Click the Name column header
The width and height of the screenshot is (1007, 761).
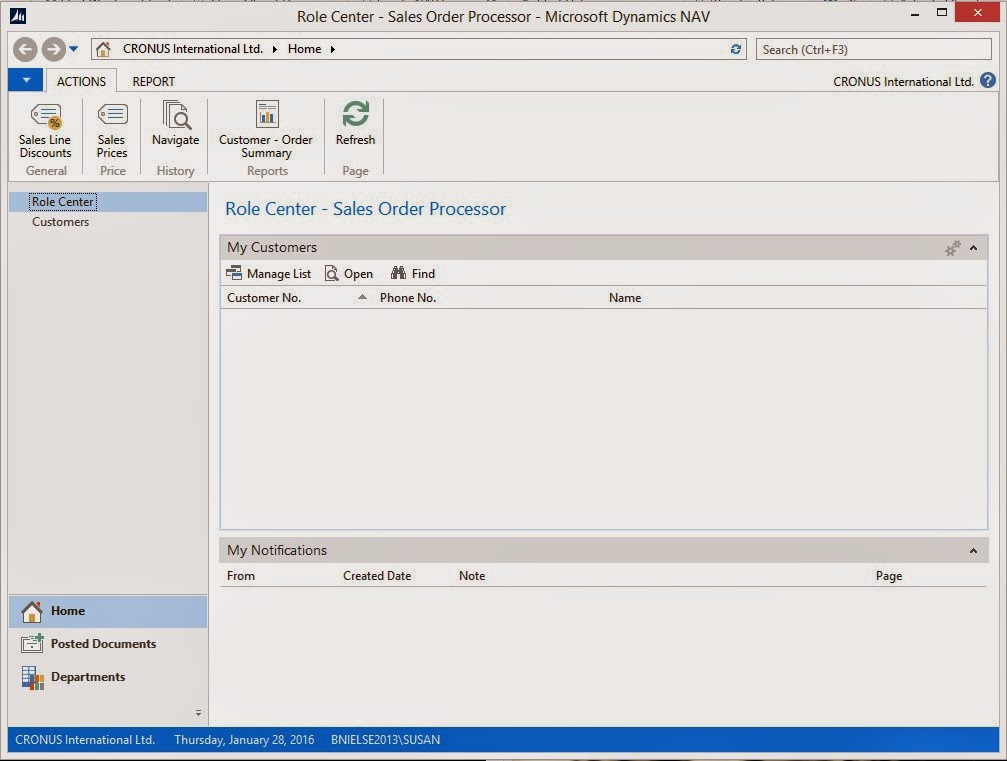coord(625,297)
